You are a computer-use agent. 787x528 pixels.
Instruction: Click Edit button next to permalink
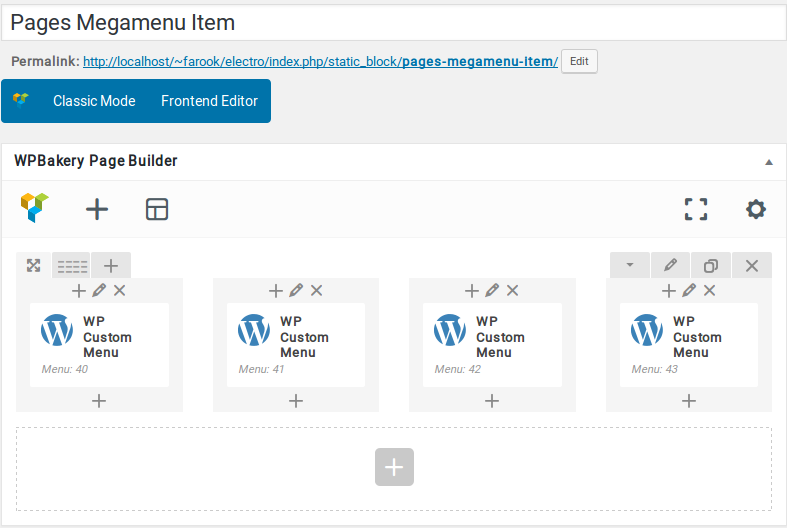(x=579, y=61)
